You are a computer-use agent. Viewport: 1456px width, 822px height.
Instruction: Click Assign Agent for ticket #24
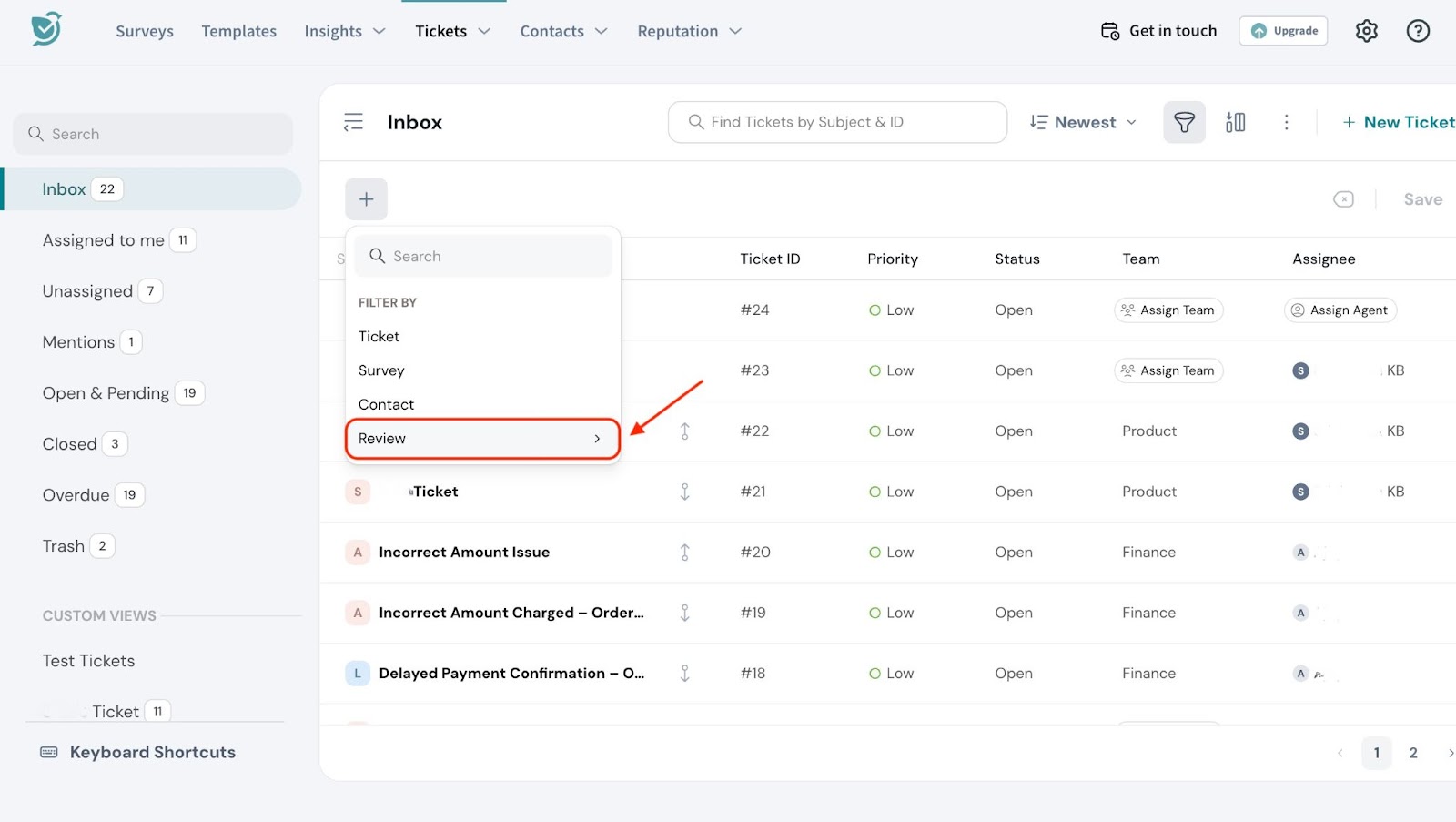pyautogui.click(x=1340, y=310)
